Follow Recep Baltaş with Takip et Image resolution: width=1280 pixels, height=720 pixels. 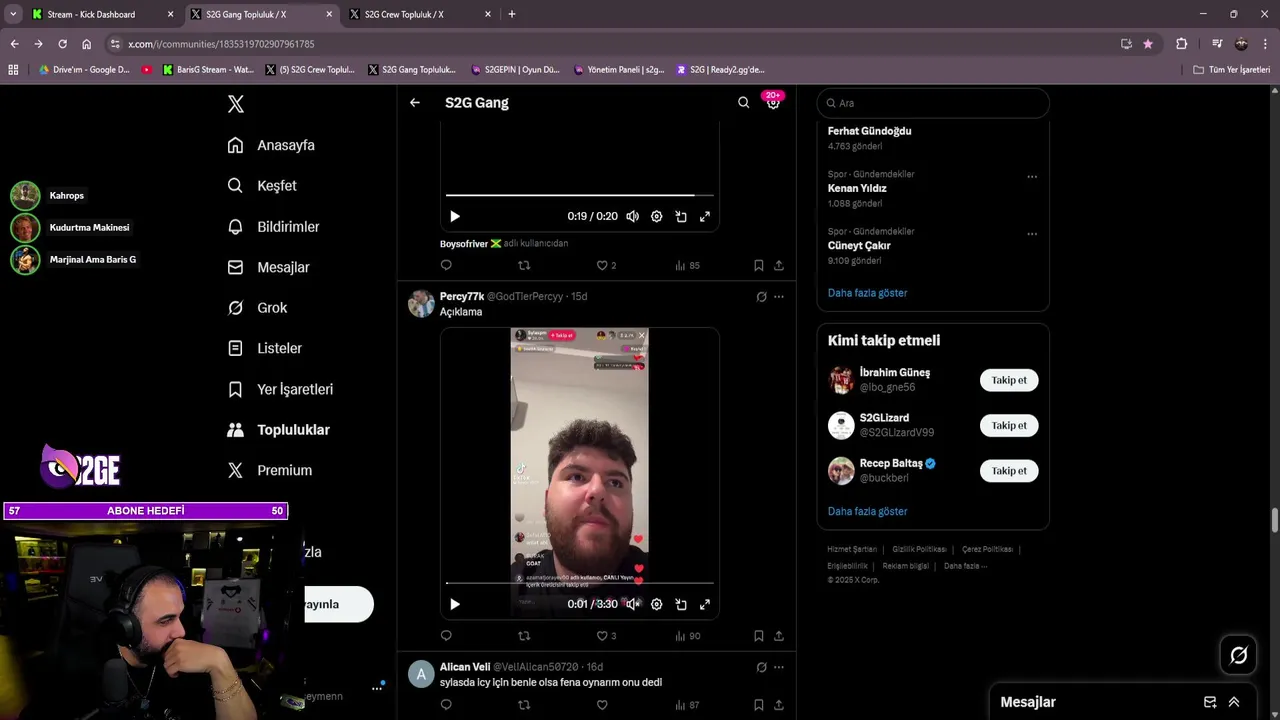point(1009,470)
